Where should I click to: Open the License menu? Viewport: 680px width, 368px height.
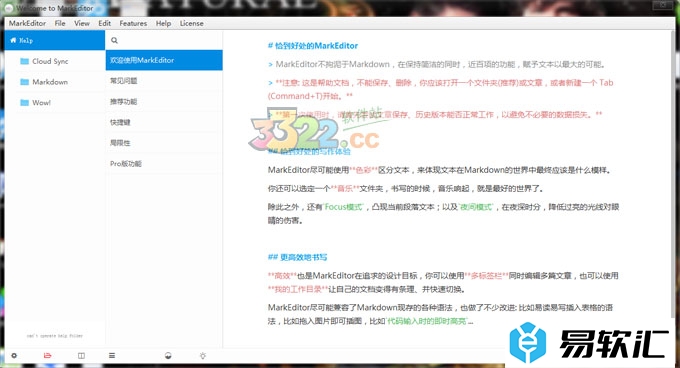191,23
